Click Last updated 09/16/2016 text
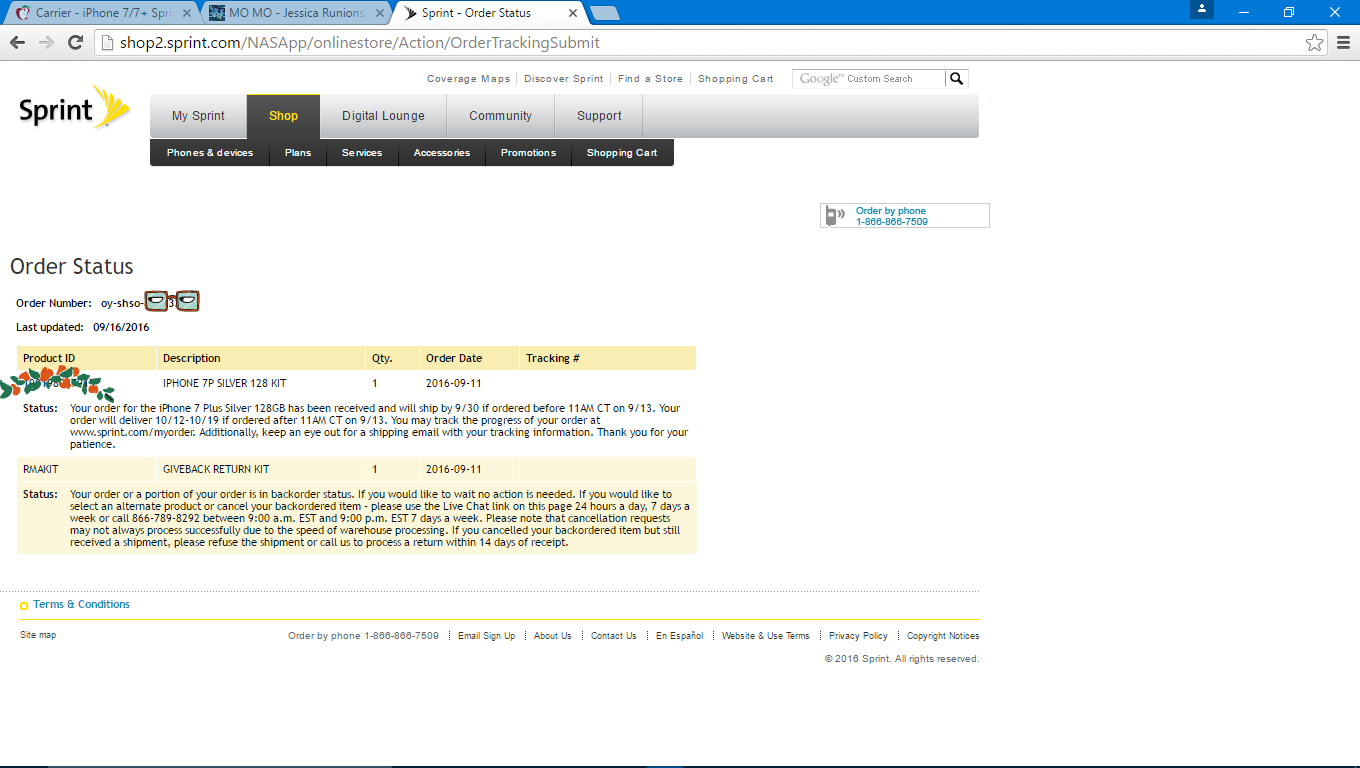Screen dimensions: 1360x768 point(82,327)
